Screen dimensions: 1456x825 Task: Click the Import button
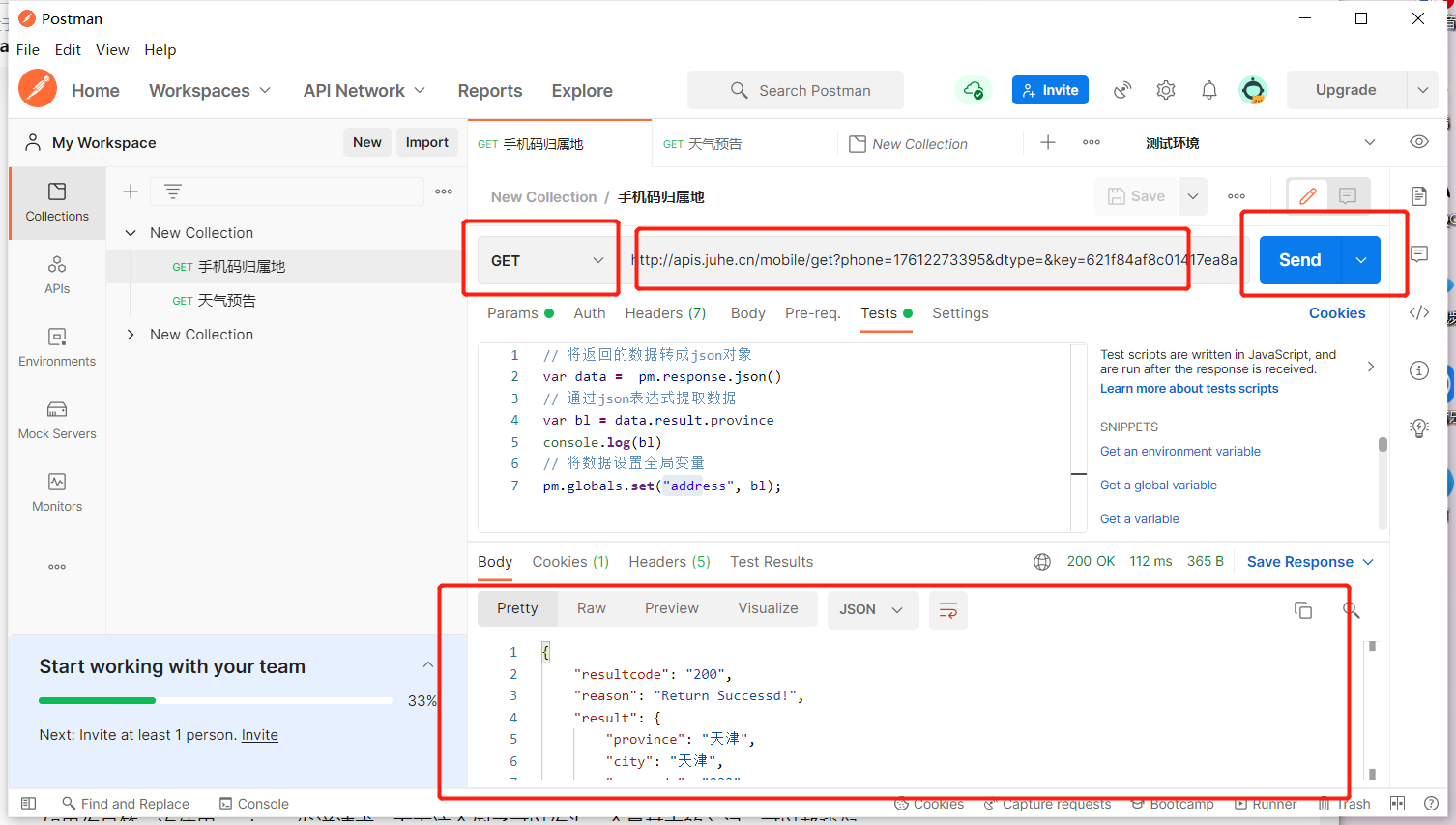(x=426, y=142)
